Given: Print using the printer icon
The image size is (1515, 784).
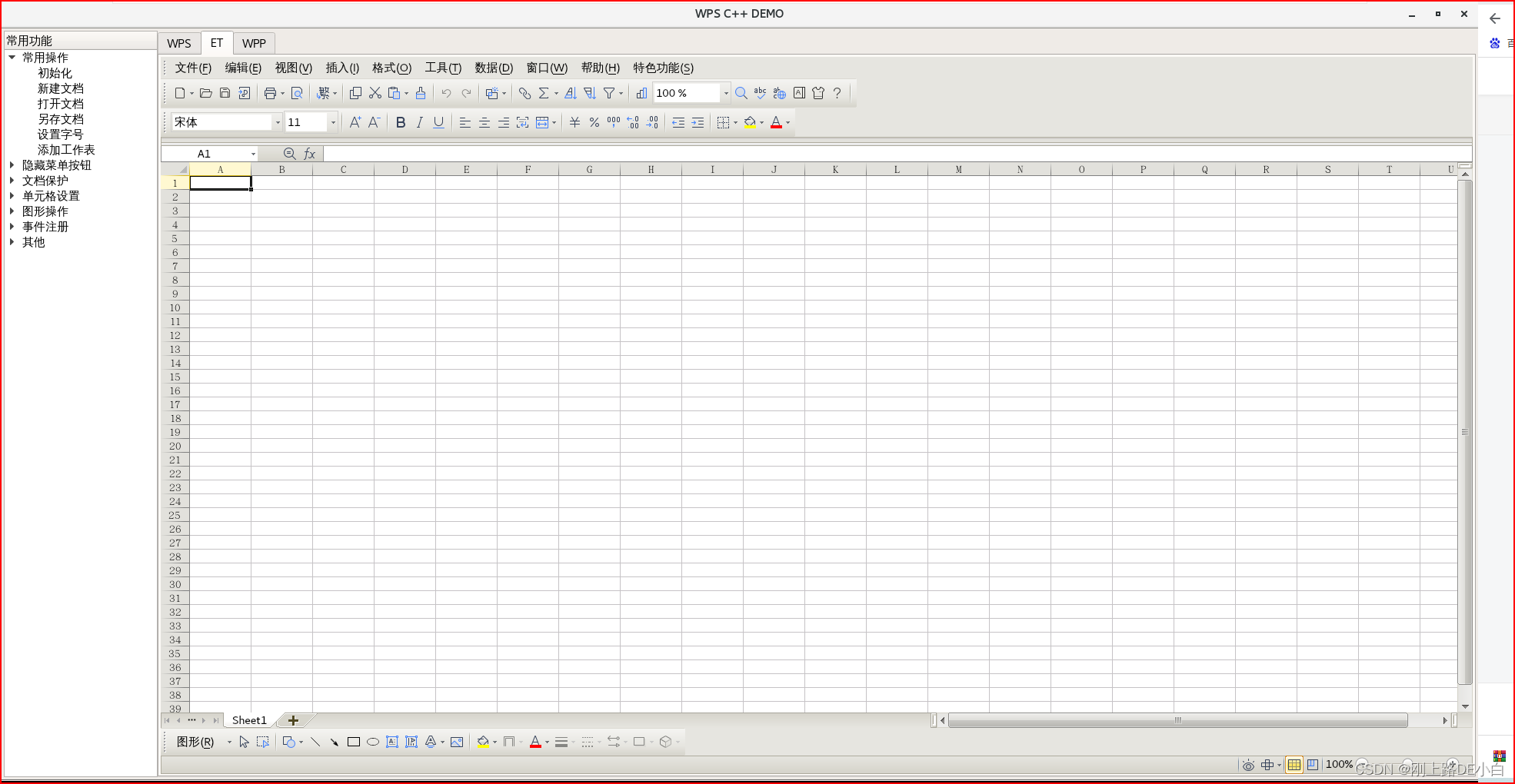Looking at the screenshot, I should pos(270,93).
